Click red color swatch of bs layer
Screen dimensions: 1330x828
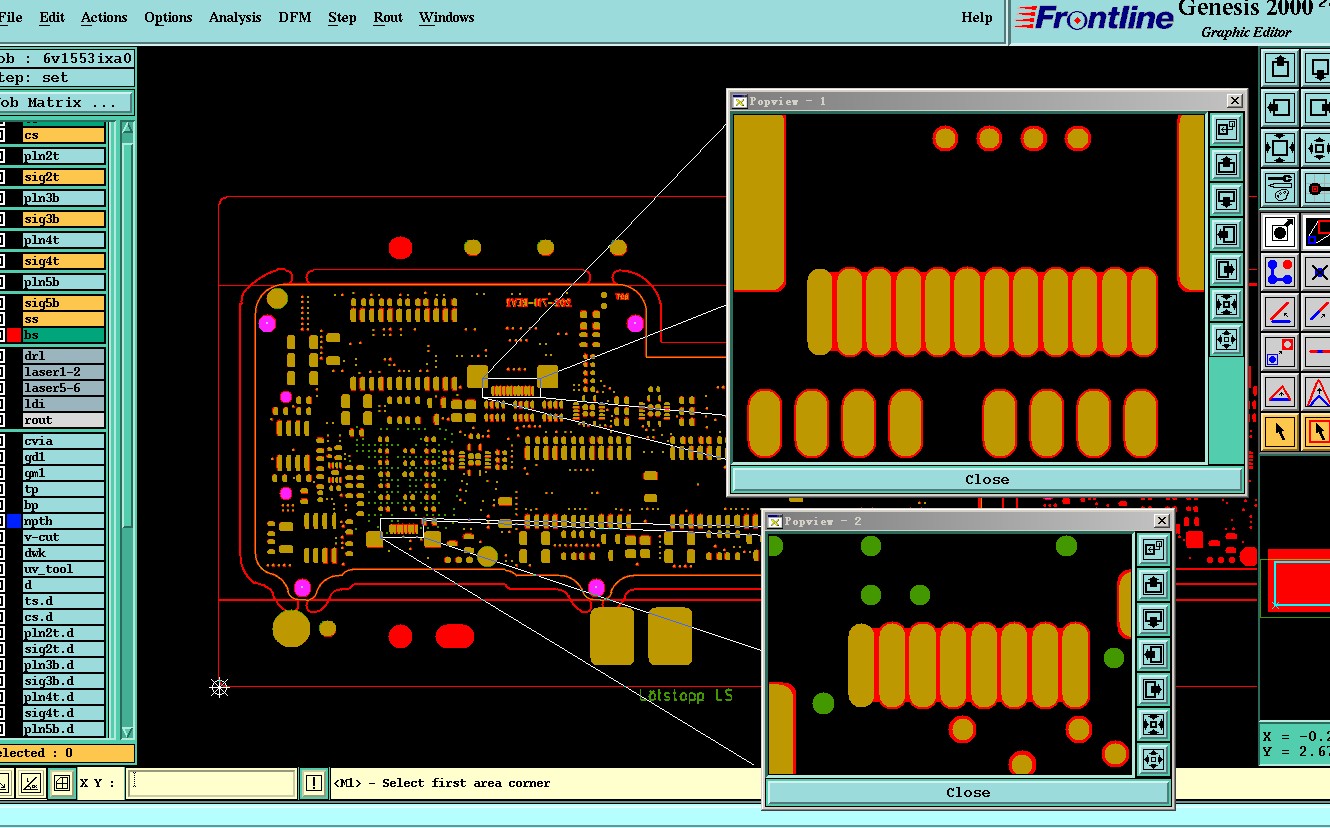coord(14,335)
